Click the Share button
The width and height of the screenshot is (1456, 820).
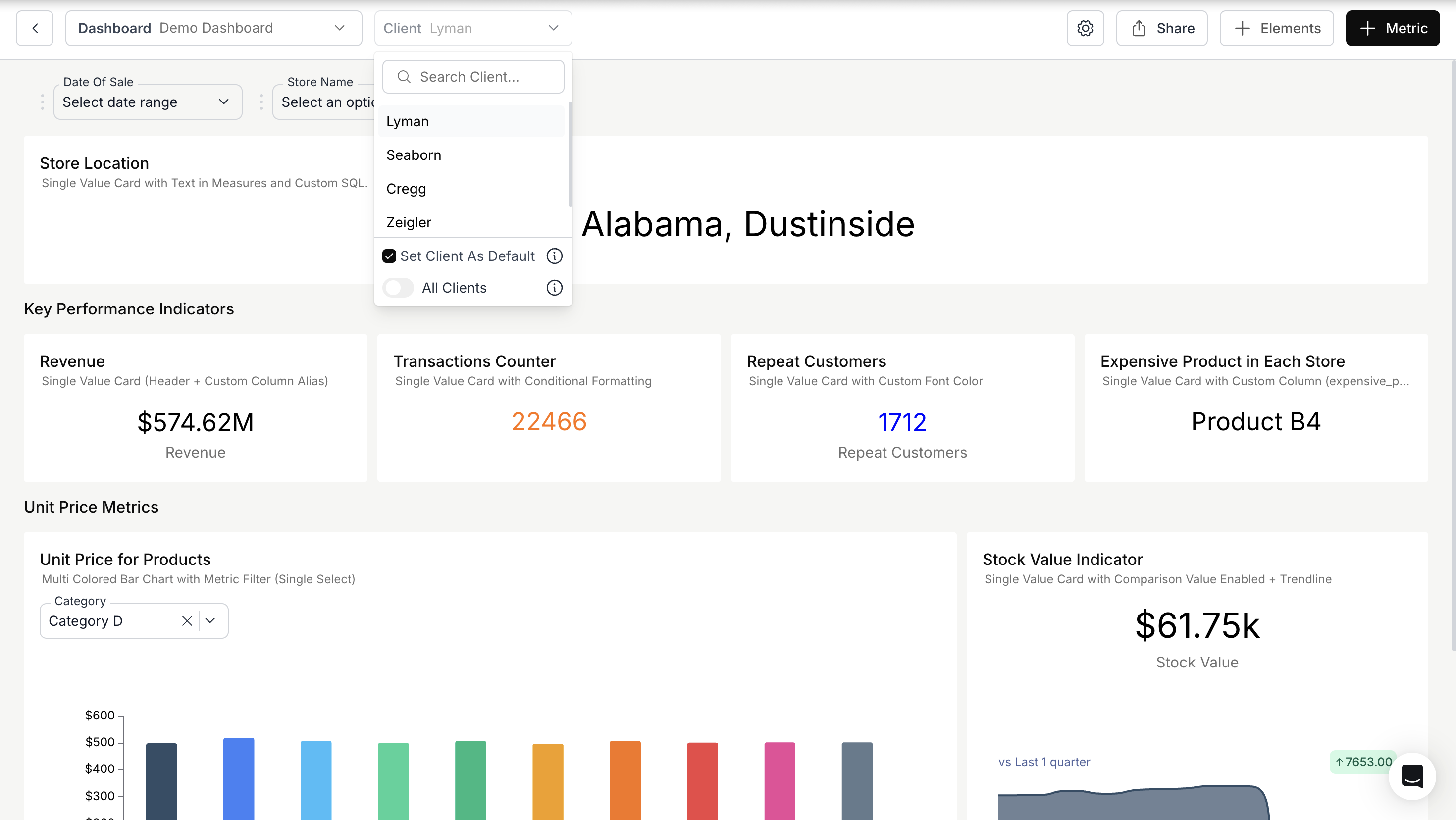(x=1161, y=28)
